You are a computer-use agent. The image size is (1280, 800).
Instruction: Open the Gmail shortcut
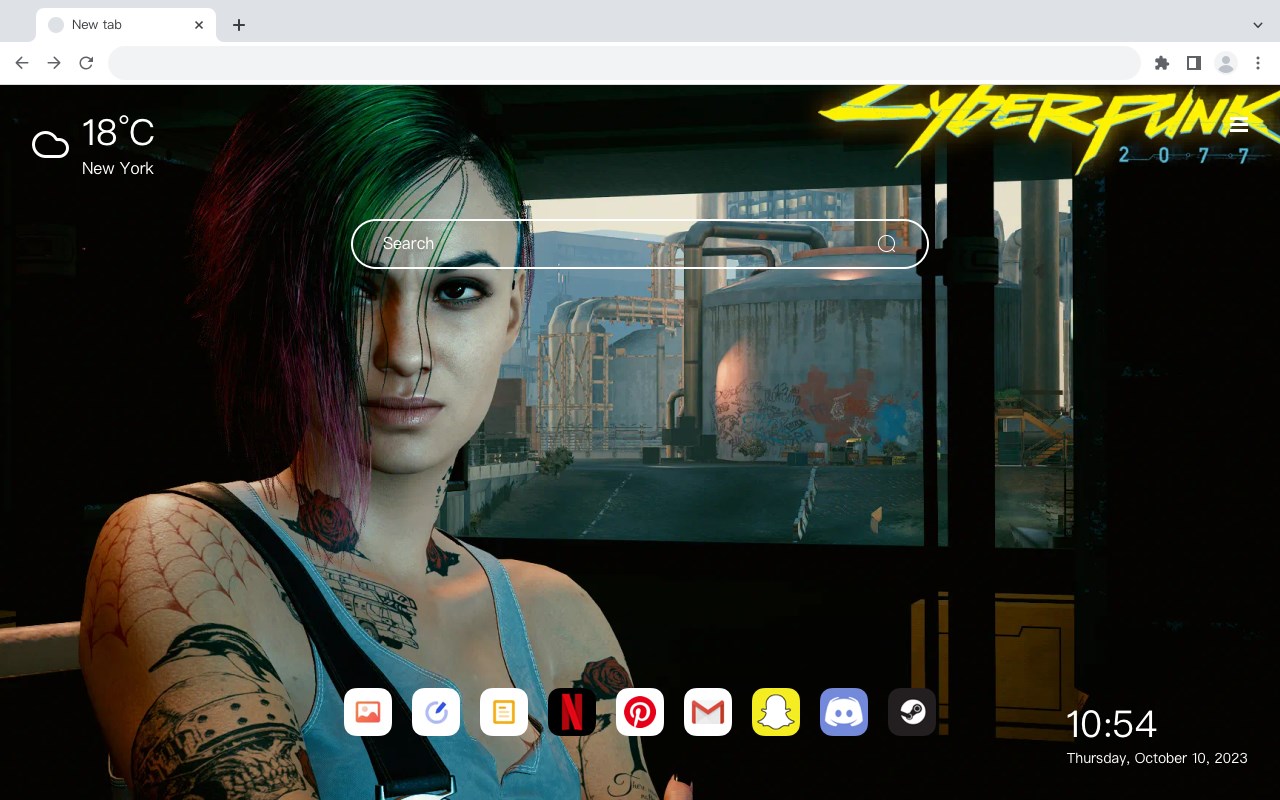(x=708, y=712)
